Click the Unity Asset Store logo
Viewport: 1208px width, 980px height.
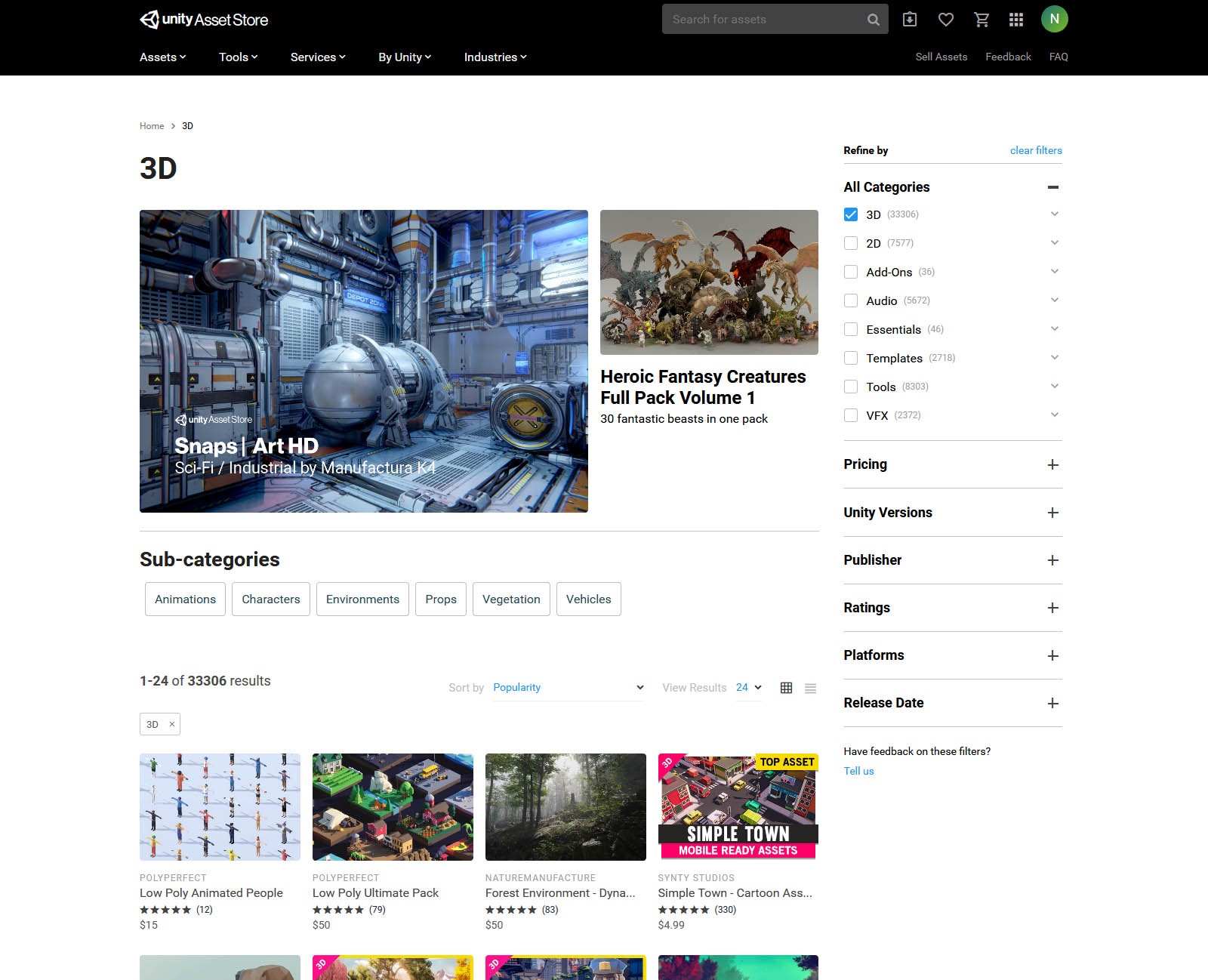(x=204, y=20)
